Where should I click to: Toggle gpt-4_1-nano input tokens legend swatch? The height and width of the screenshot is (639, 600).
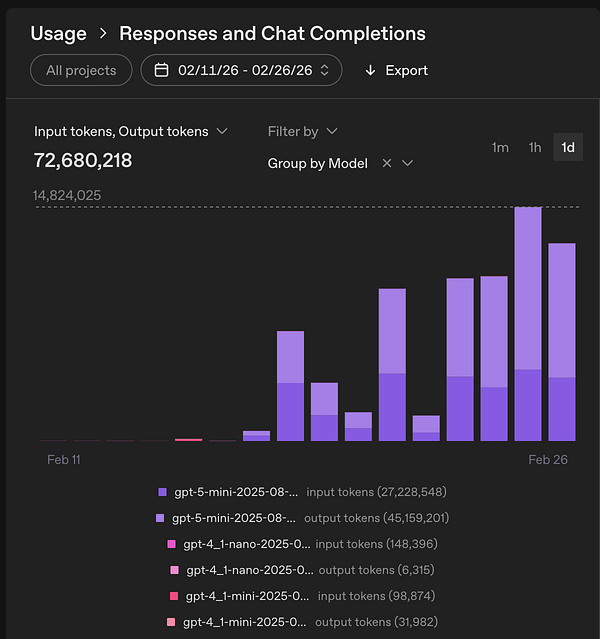coord(171,544)
